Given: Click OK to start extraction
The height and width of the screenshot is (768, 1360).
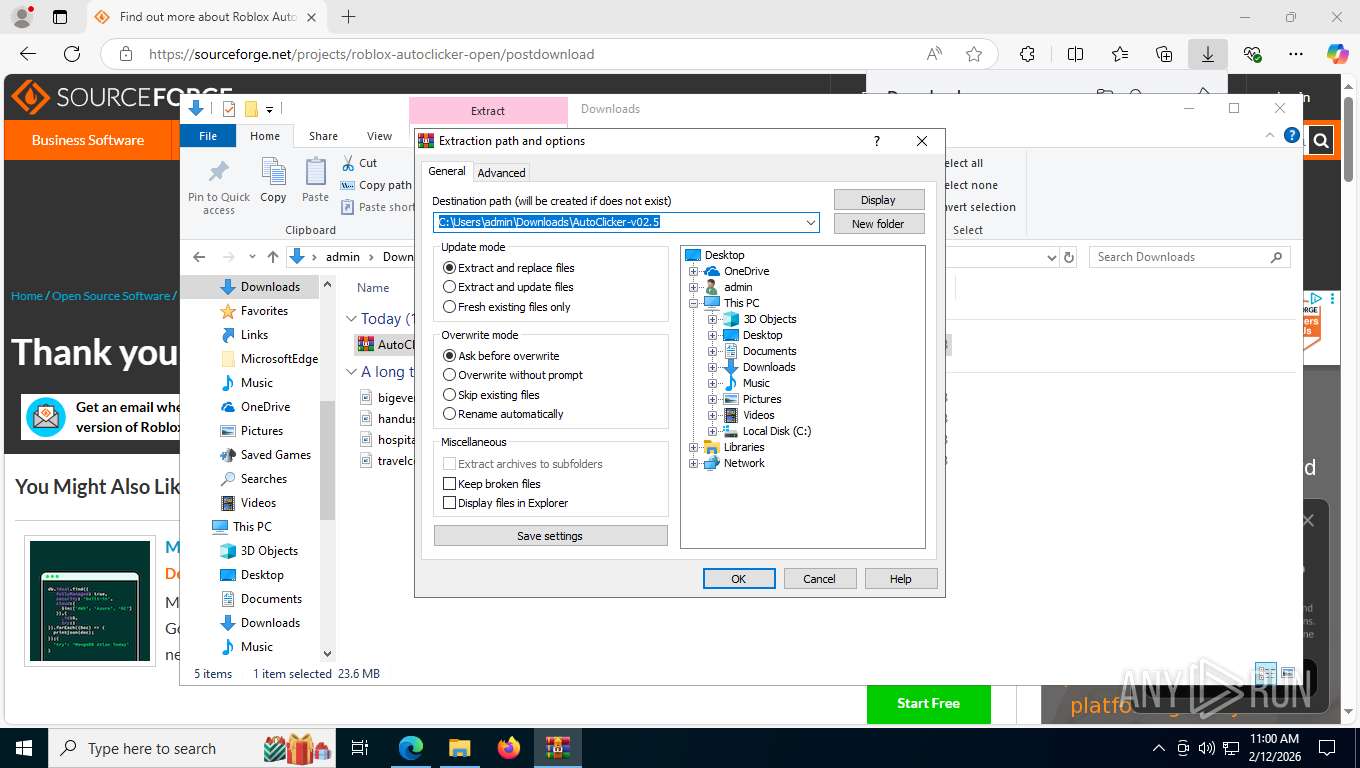Looking at the screenshot, I should (739, 579).
